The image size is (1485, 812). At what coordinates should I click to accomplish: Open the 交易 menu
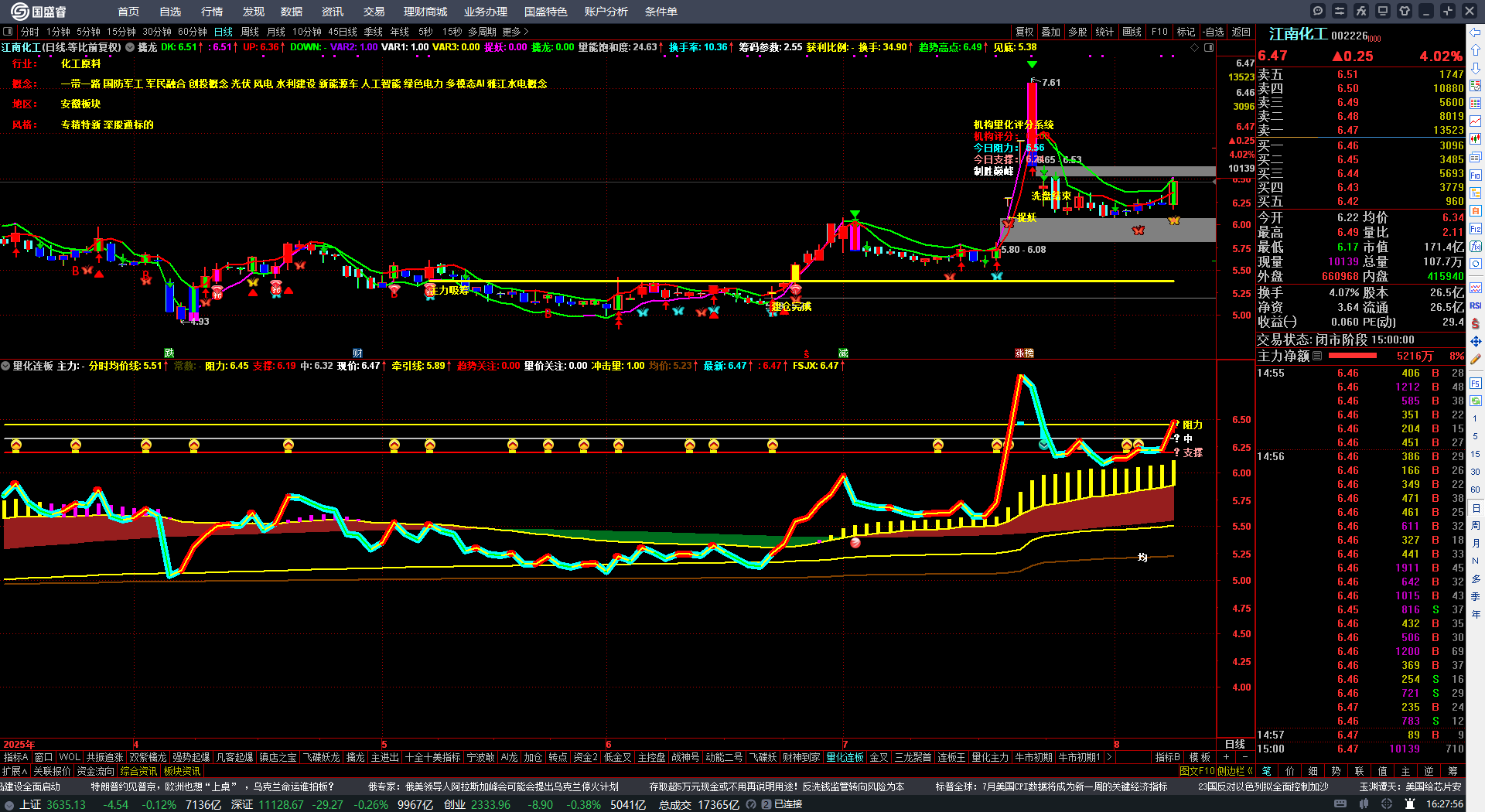(x=374, y=12)
